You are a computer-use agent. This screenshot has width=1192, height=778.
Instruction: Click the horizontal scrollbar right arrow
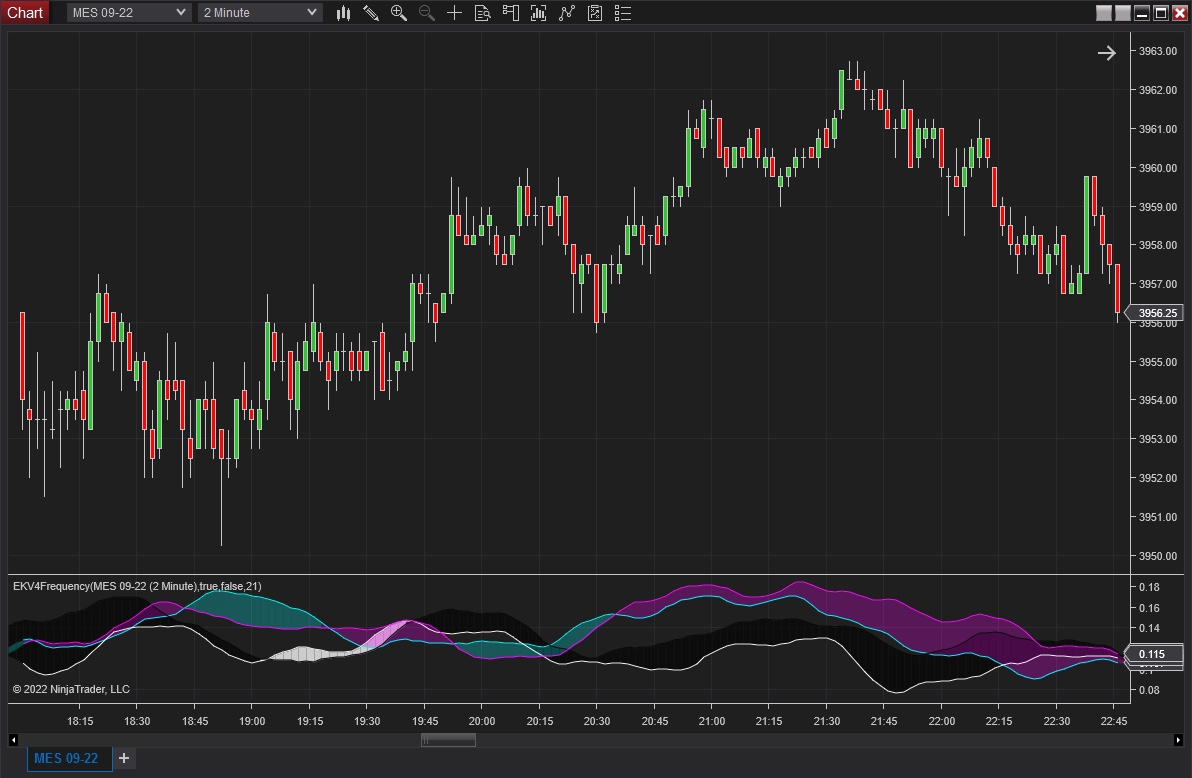pyautogui.click(x=1178, y=739)
